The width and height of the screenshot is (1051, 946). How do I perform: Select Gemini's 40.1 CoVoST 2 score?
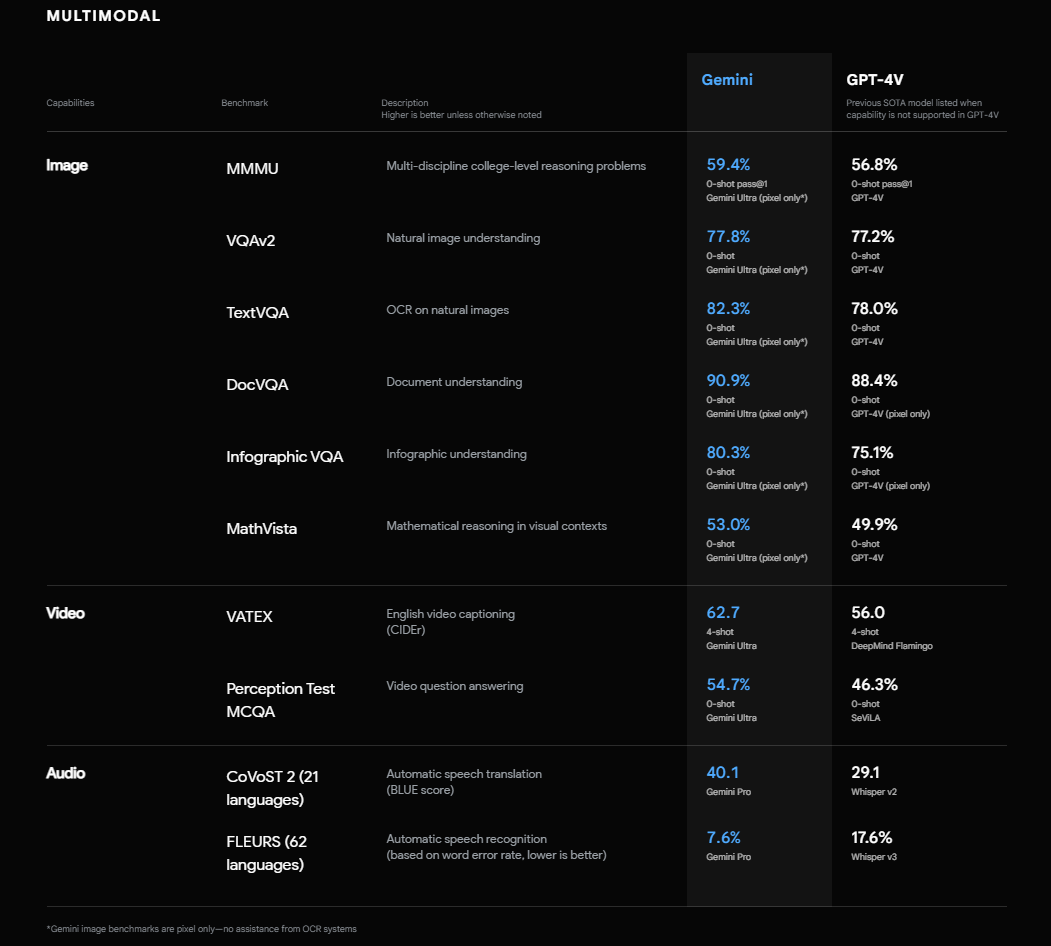pyautogui.click(x=723, y=772)
